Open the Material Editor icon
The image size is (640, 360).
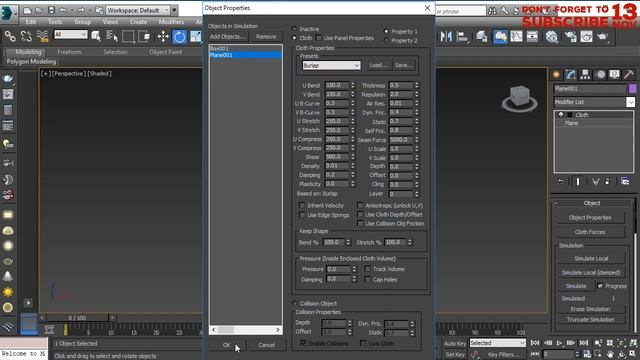(551, 37)
